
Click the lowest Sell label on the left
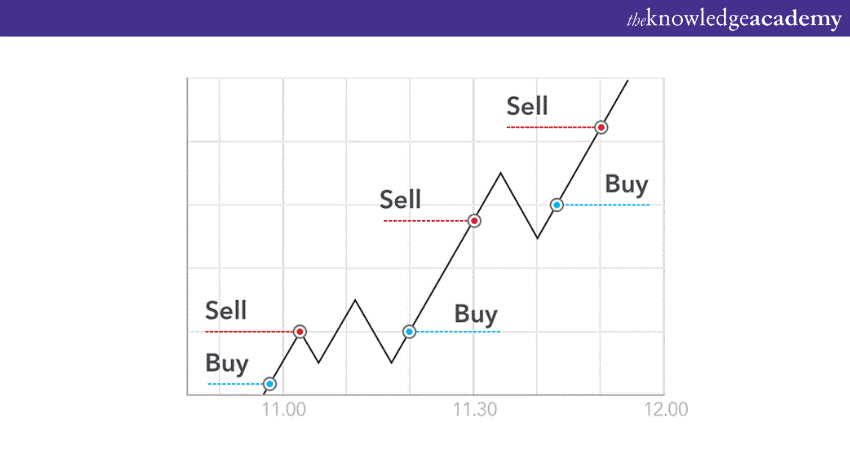226,310
